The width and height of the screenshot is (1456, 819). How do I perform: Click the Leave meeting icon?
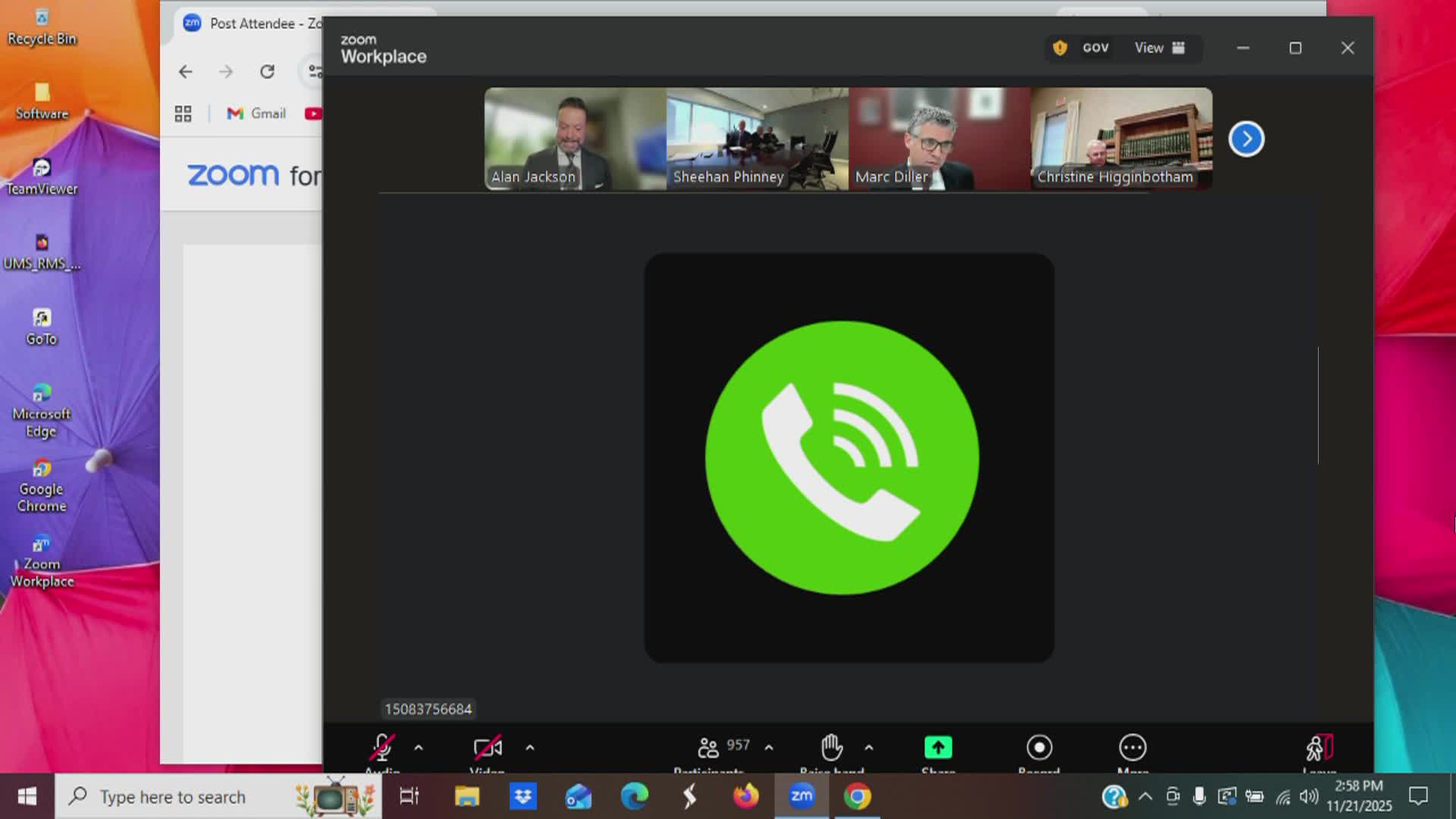click(x=1319, y=748)
